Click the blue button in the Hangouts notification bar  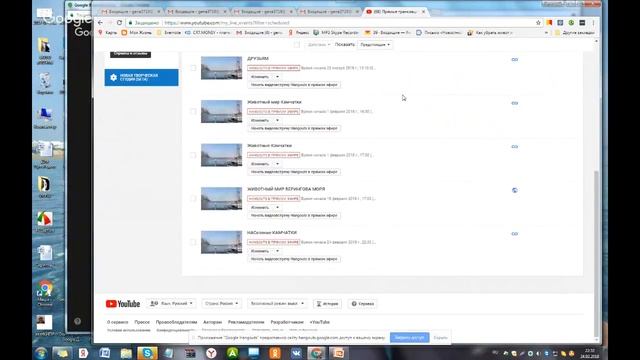point(409,338)
